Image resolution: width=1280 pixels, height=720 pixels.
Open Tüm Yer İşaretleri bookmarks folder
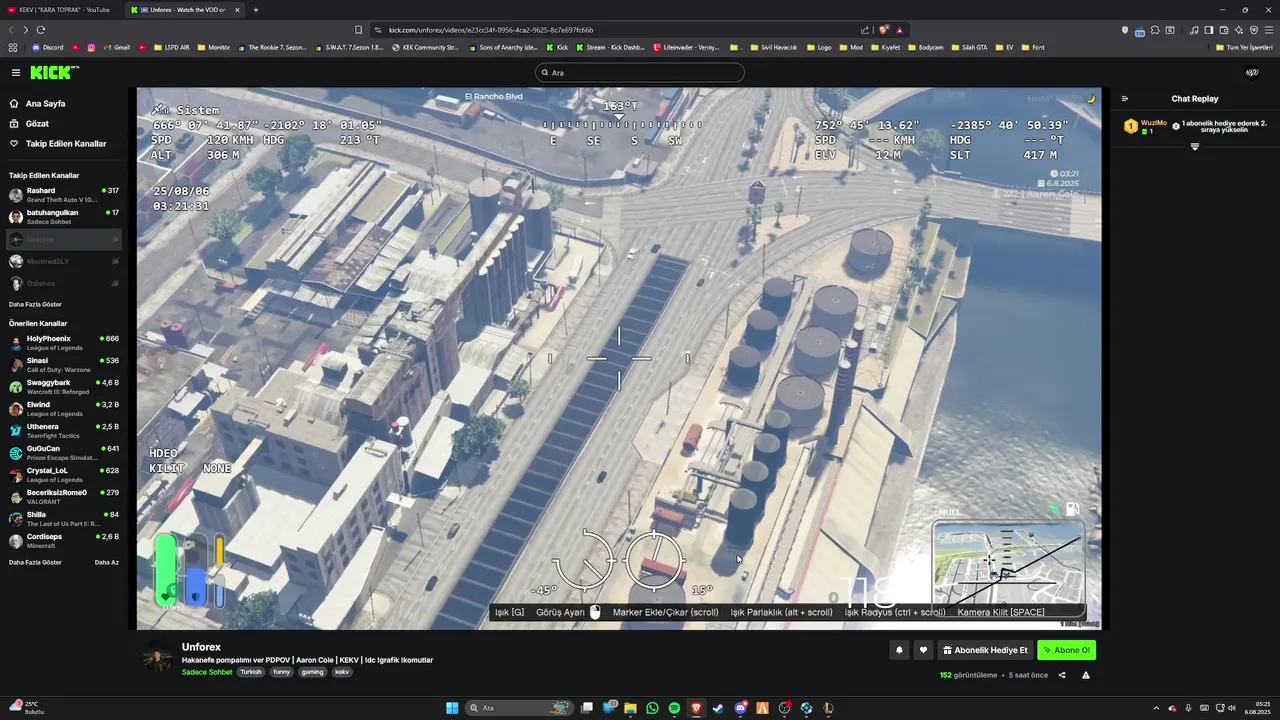(1245, 47)
